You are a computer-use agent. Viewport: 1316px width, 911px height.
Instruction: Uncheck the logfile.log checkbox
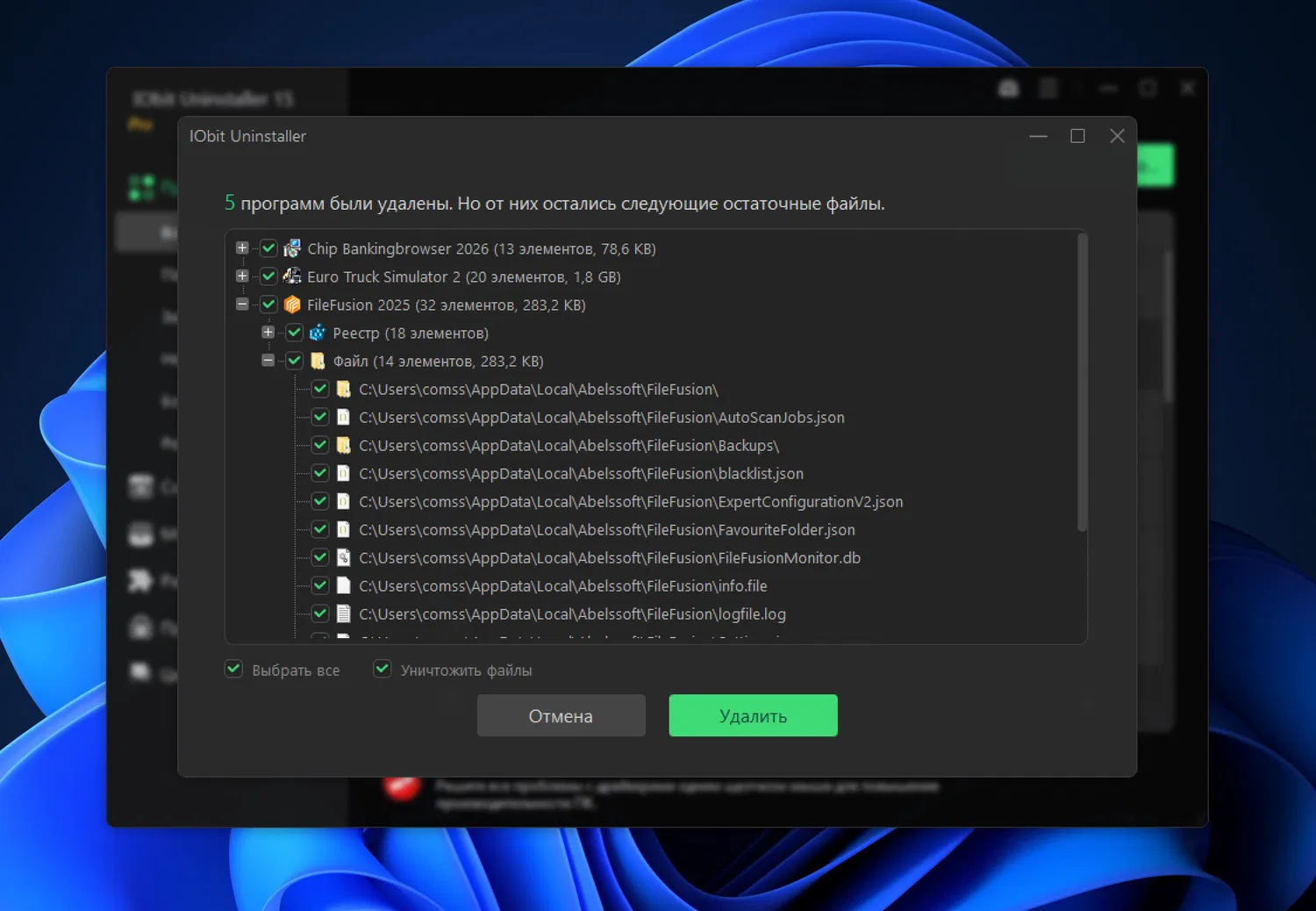[320, 613]
